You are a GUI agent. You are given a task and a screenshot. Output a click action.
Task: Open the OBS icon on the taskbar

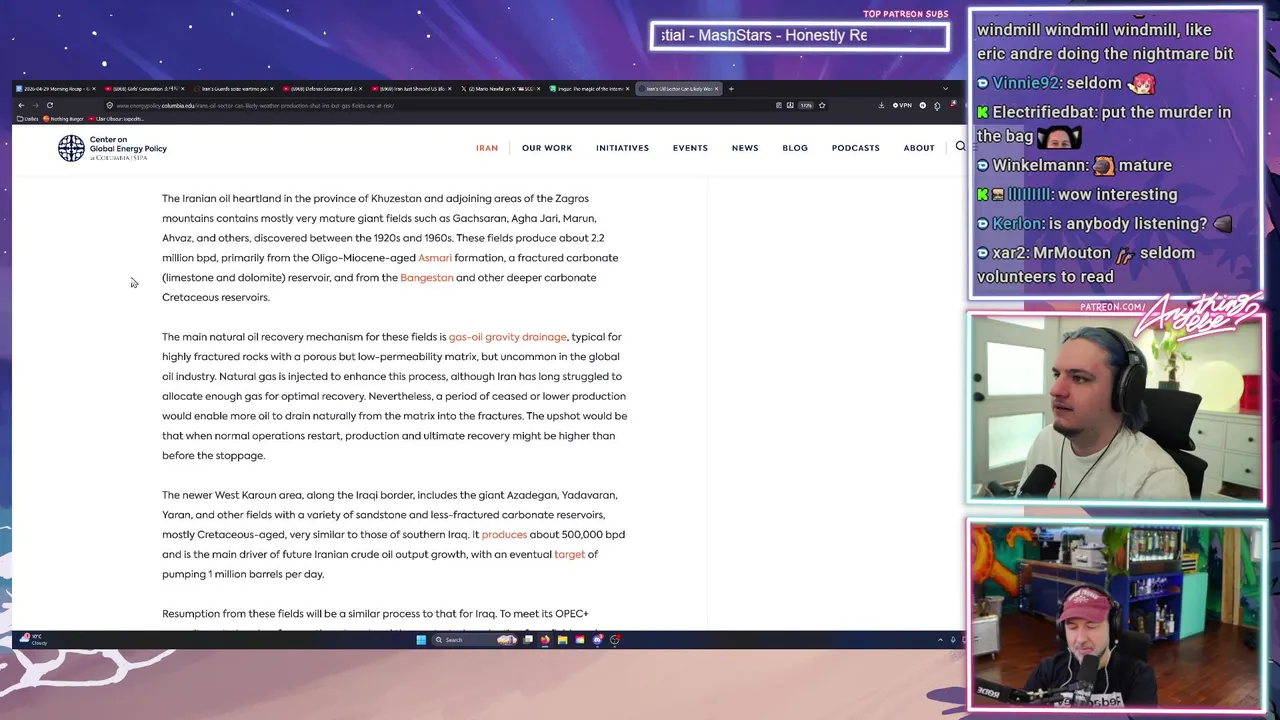coord(614,640)
